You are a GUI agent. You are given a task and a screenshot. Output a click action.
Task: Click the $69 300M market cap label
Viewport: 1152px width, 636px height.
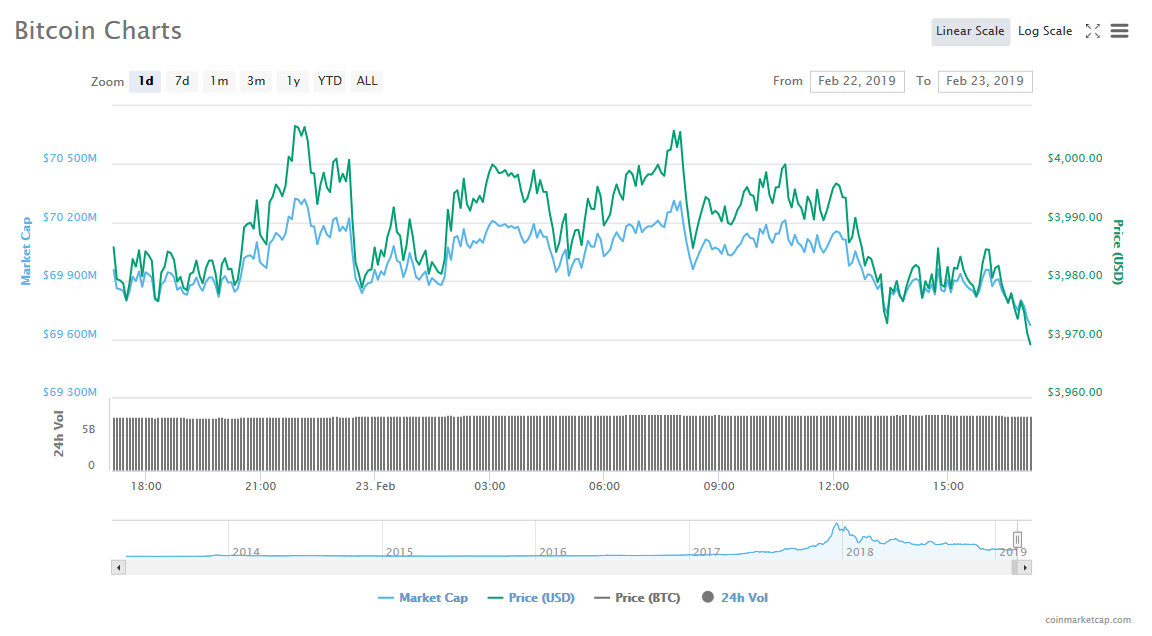[x=70, y=392]
